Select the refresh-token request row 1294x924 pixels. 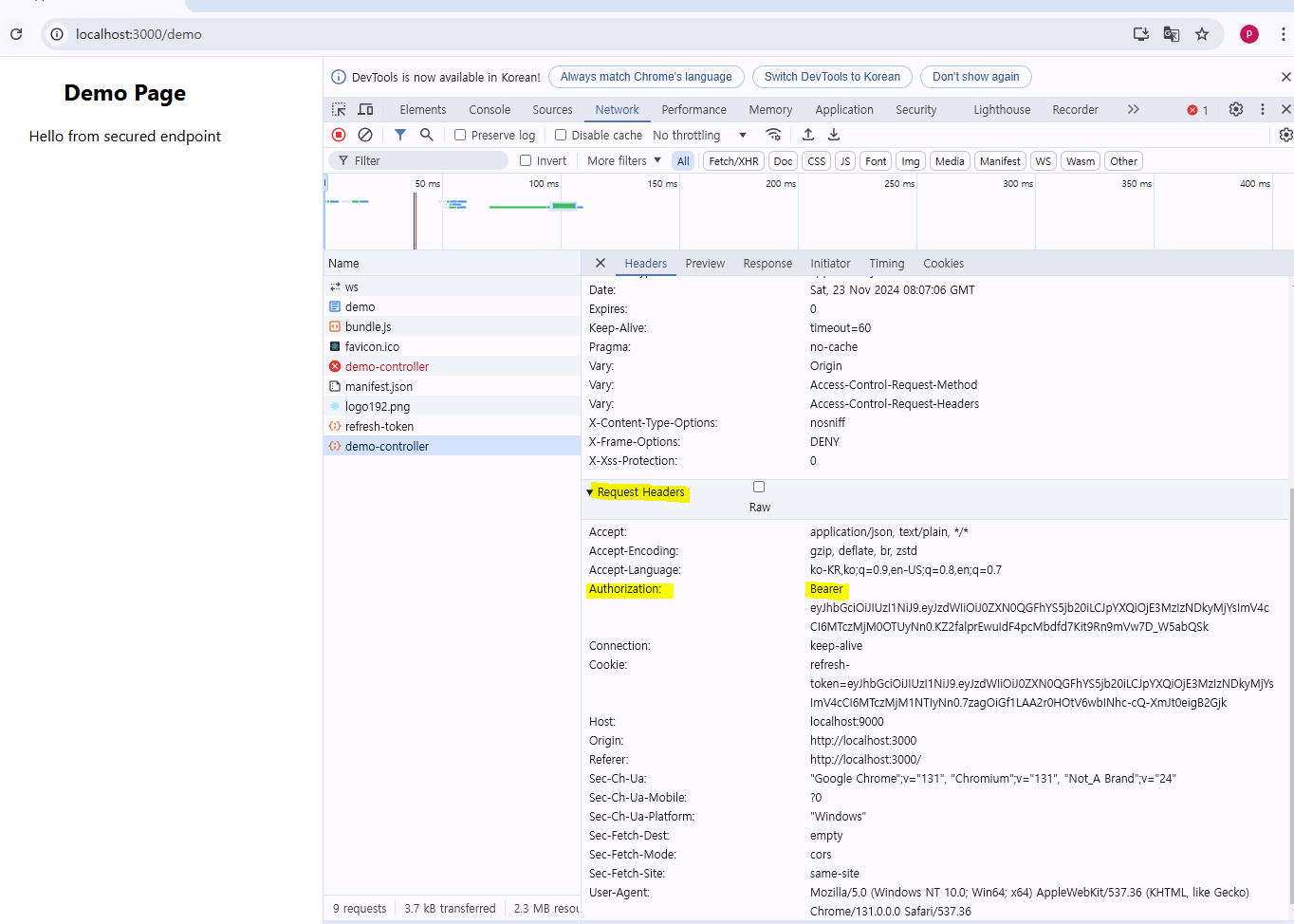(x=452, y=426)
